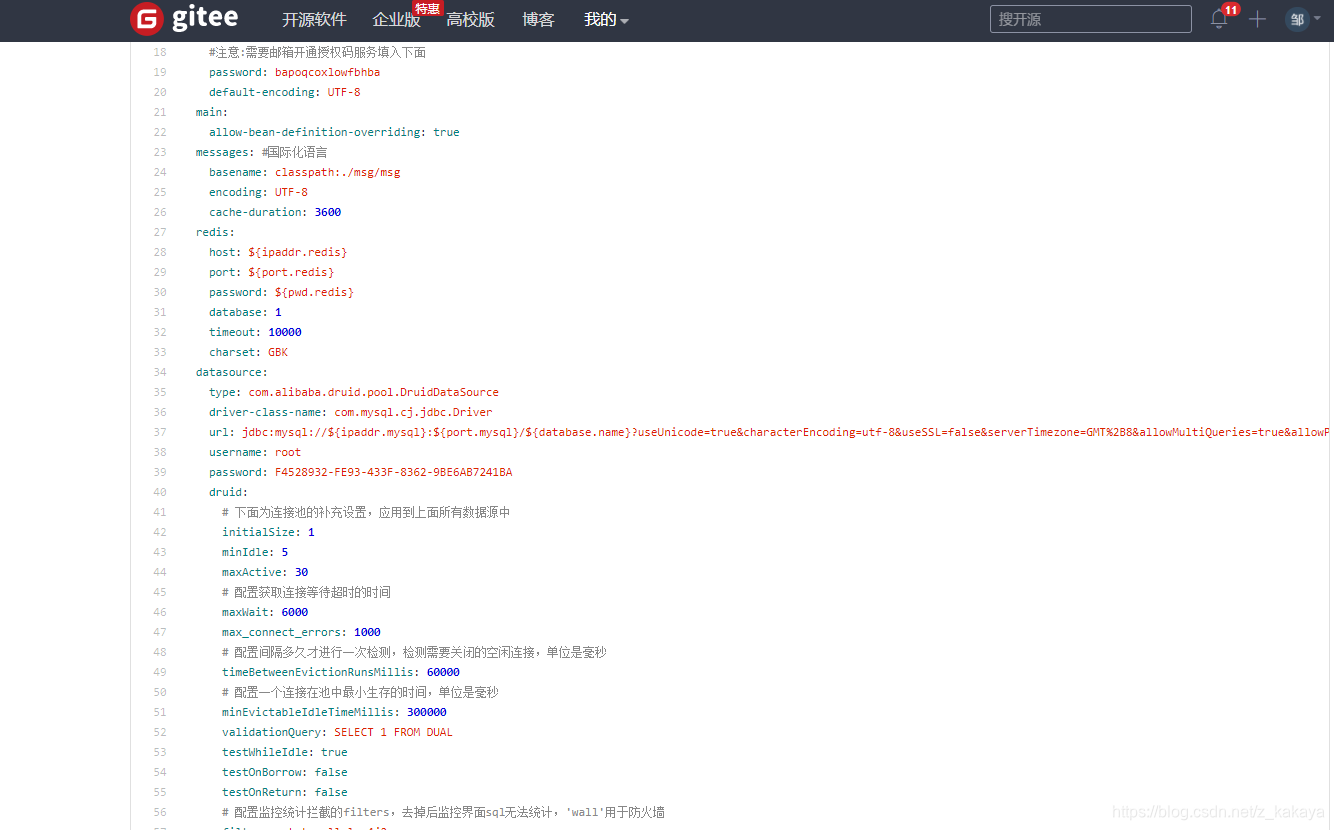Open the 博客 menu item
1334x830 pixels.
pyautogui.click(x=538, y=20)
